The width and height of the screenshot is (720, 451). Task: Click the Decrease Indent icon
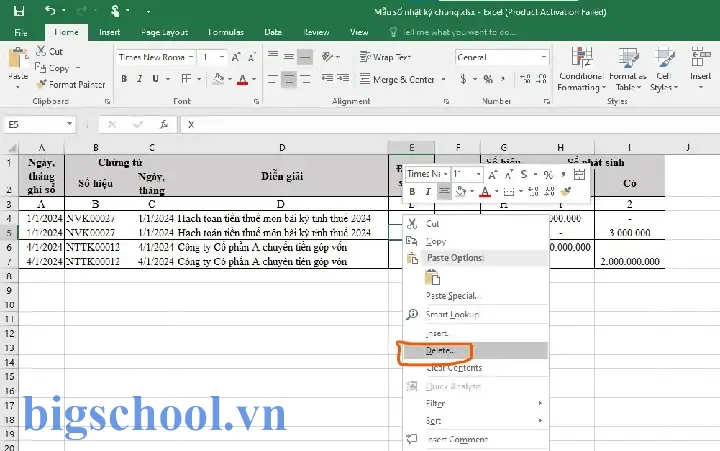coord(327,79)
